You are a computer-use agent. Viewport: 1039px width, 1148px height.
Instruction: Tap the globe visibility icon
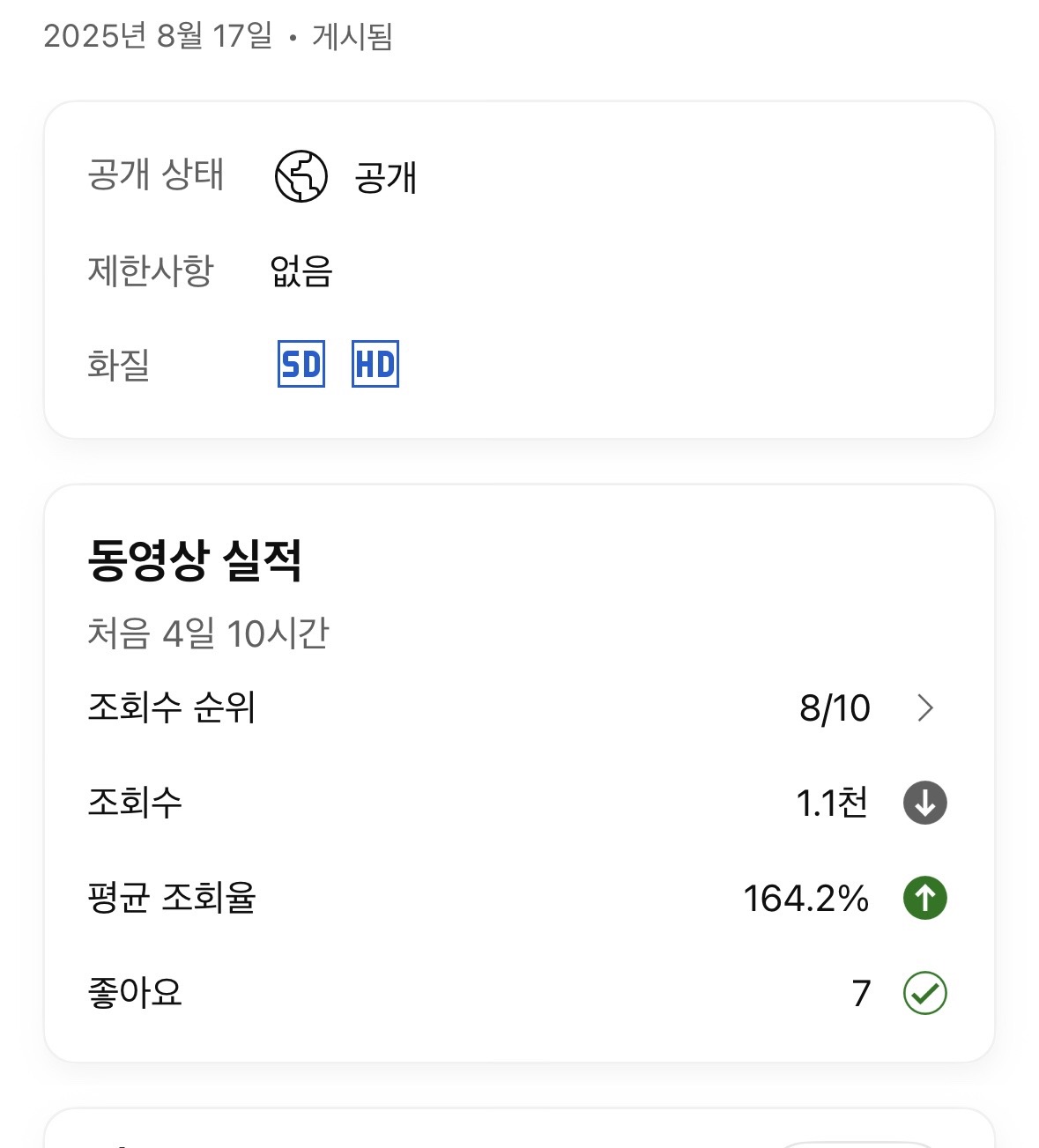pos(301,176)
